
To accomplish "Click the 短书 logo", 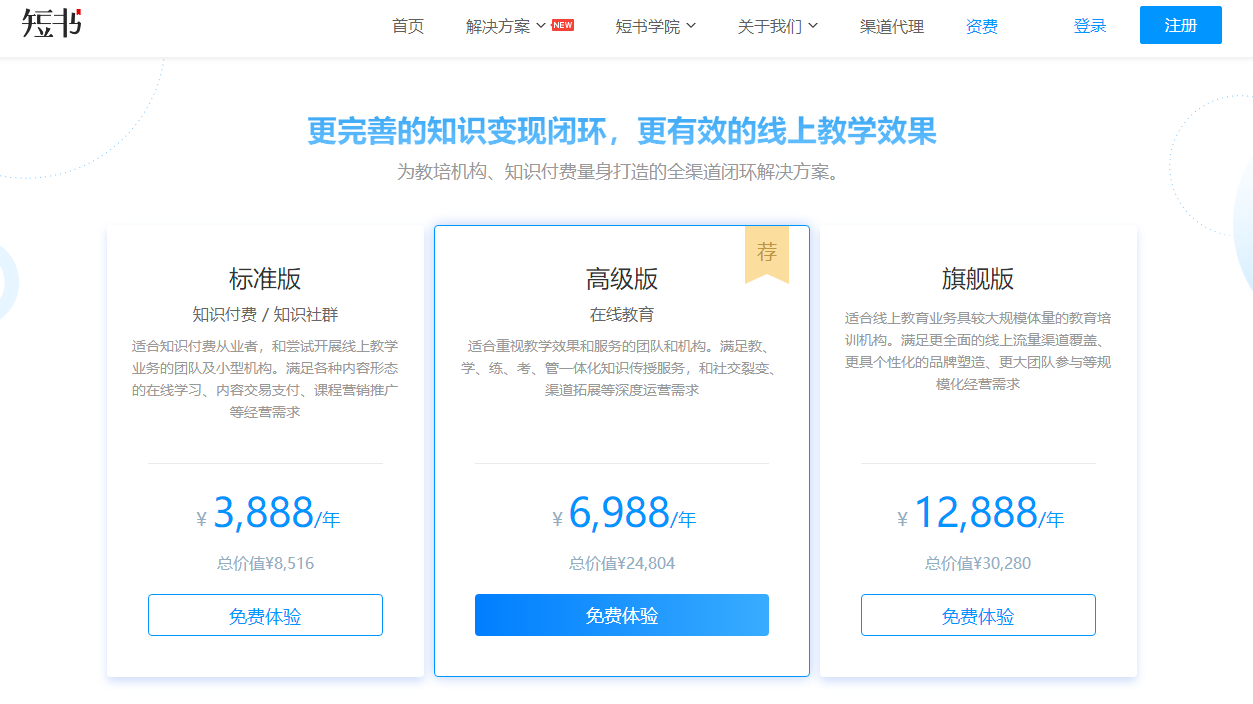I will [51, 22].
